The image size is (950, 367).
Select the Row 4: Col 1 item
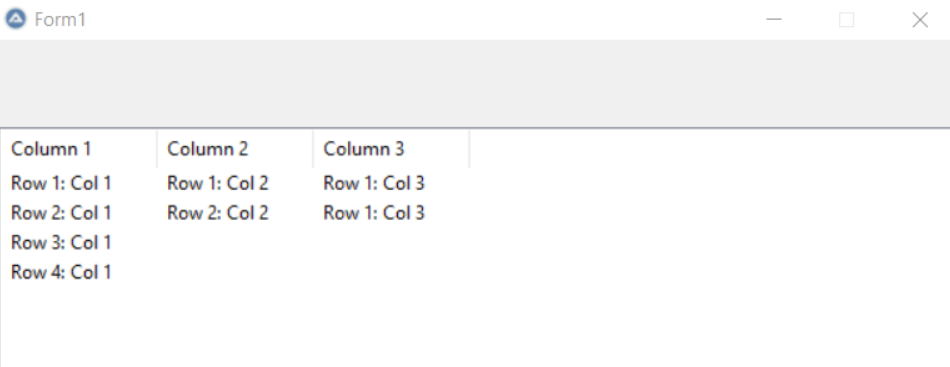(x=61, y=272)
